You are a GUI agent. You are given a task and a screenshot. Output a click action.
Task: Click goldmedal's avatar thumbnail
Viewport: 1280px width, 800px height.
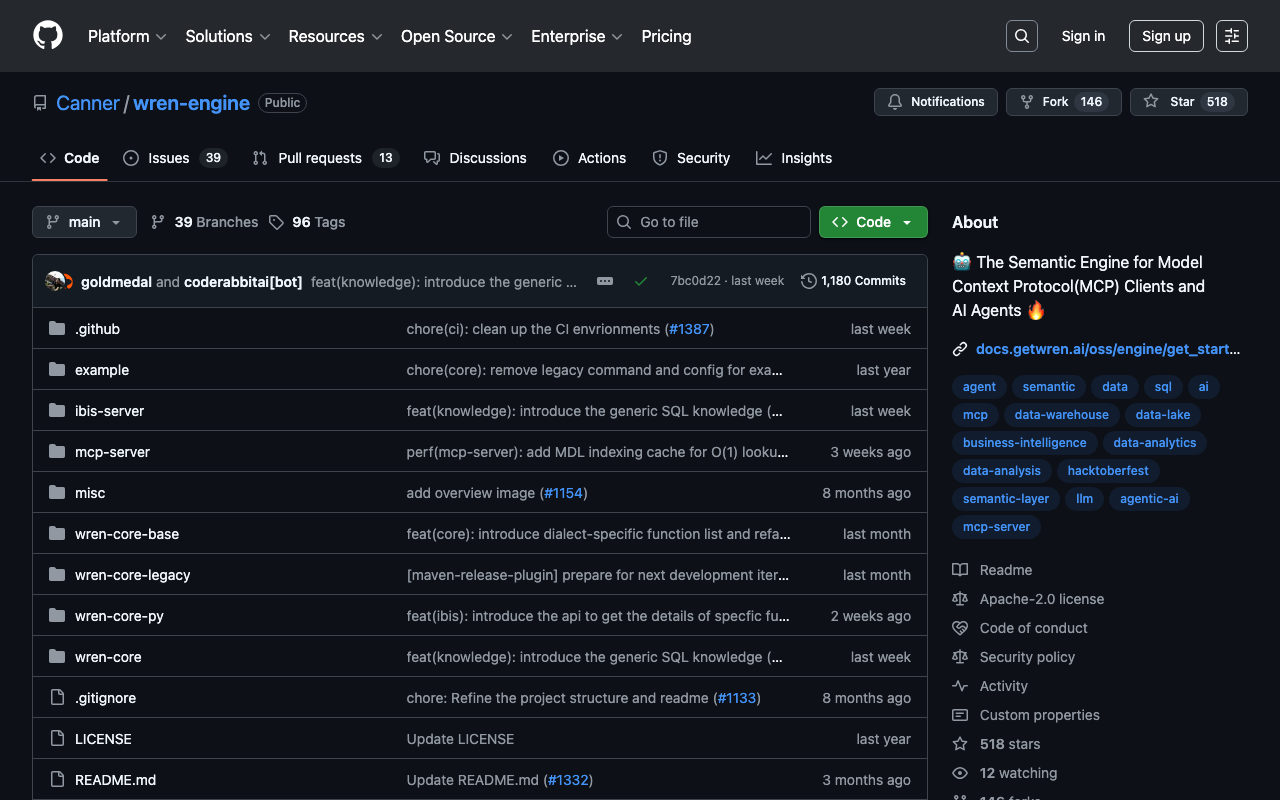(55, 282)
